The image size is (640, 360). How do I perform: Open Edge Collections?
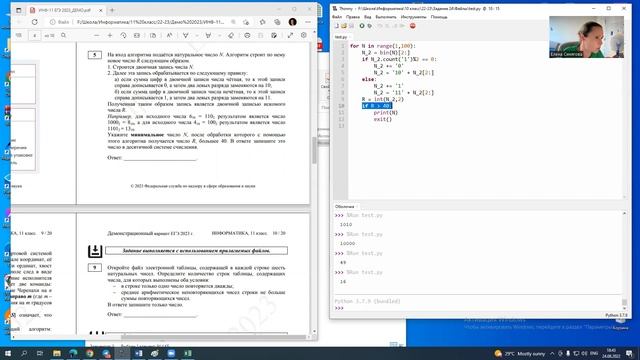[277, 22]
